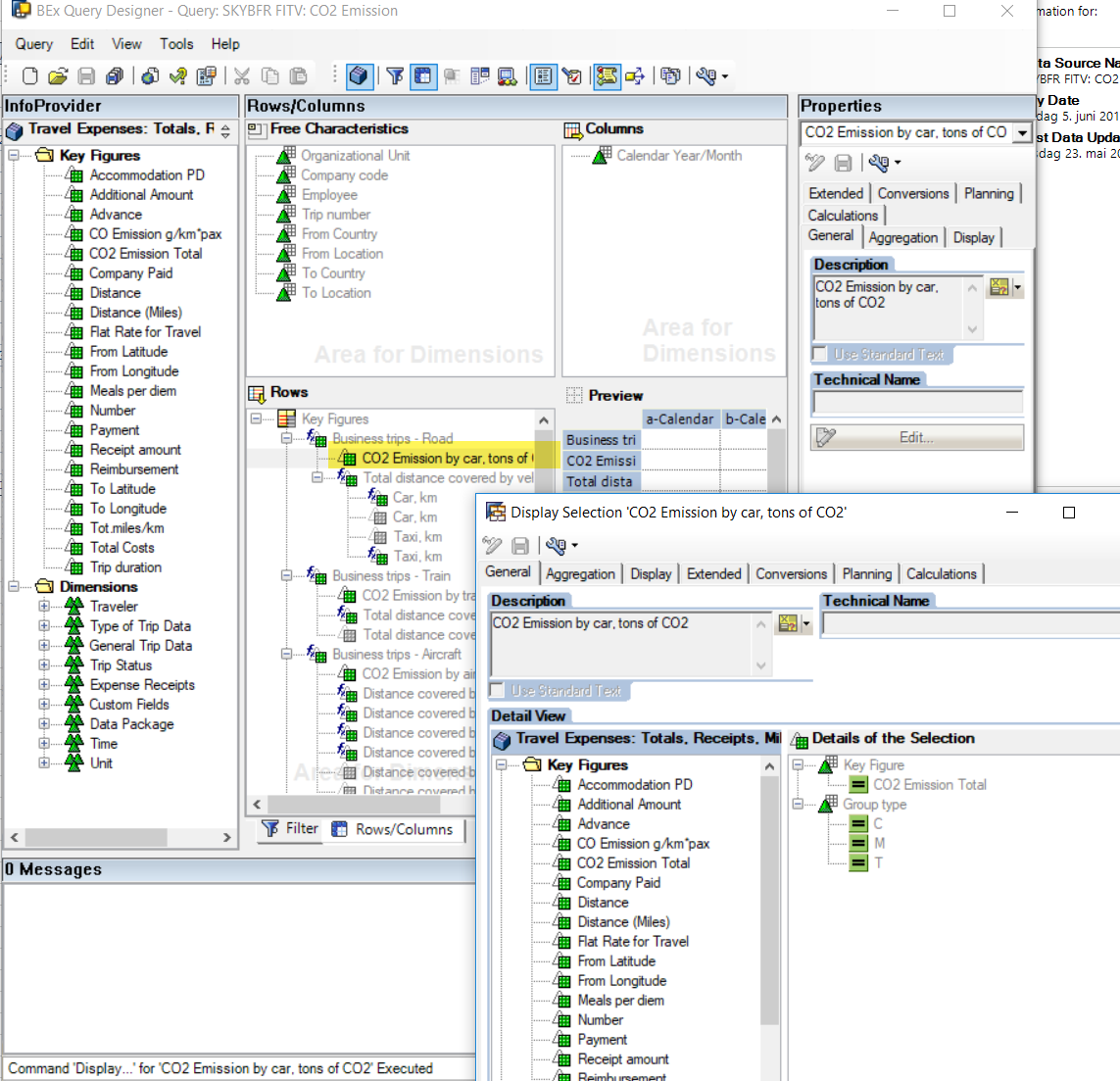Open the Edit menu

[82, 44]
